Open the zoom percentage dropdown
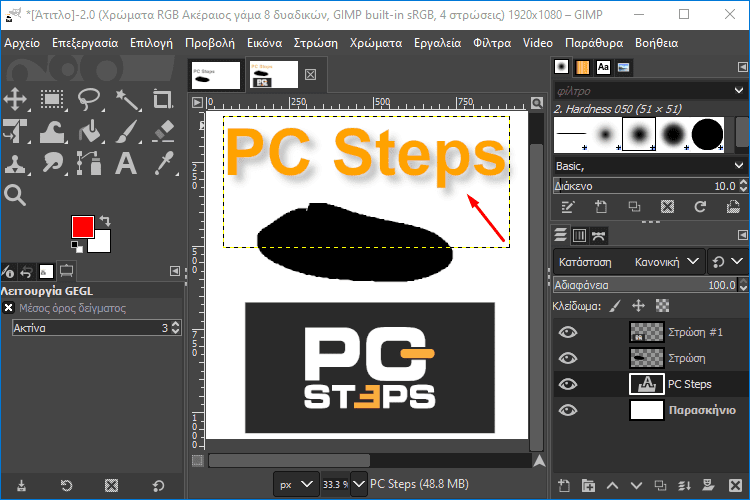Image resolution: width=750 pixels, height=500 pixels. (x=359, y=484)
